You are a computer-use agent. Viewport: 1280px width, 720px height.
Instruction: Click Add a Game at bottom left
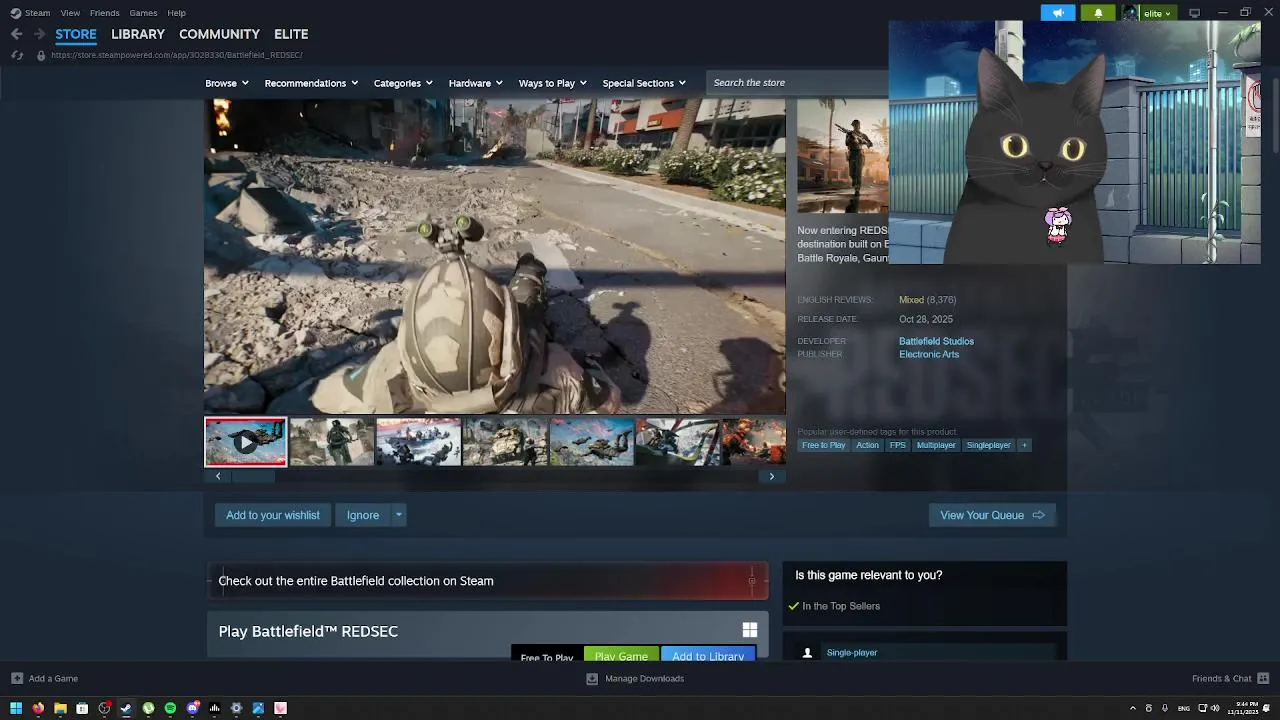click(x=44, y=679)
